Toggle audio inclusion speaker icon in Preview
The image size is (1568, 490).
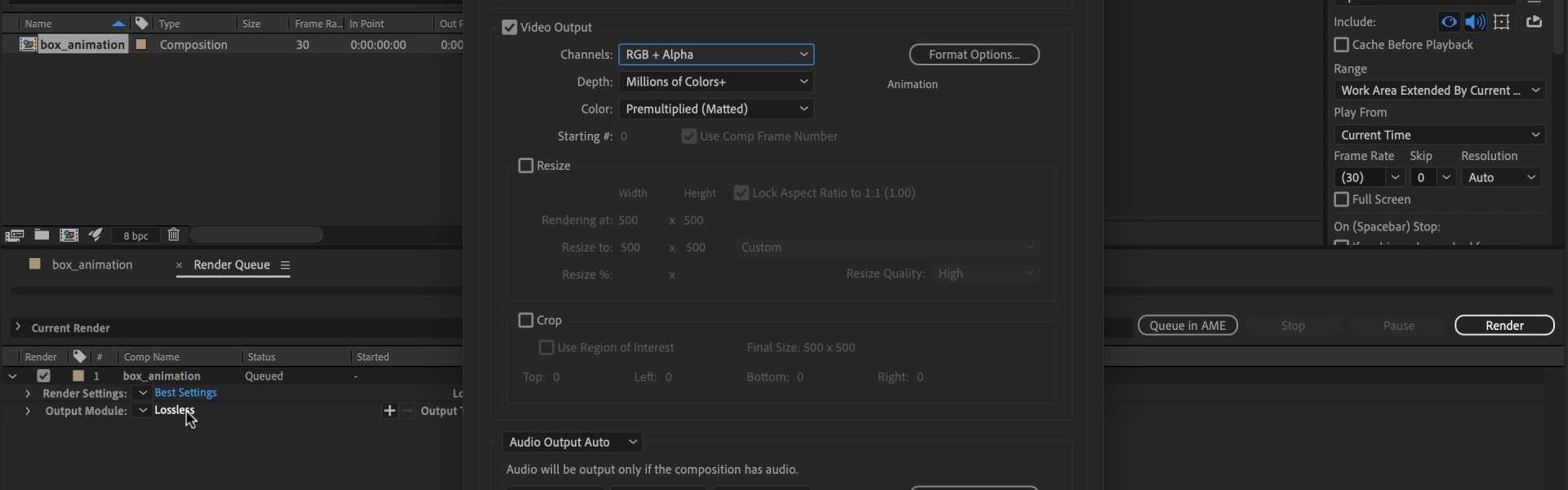pyautogui.click(x=1475, y=22)
